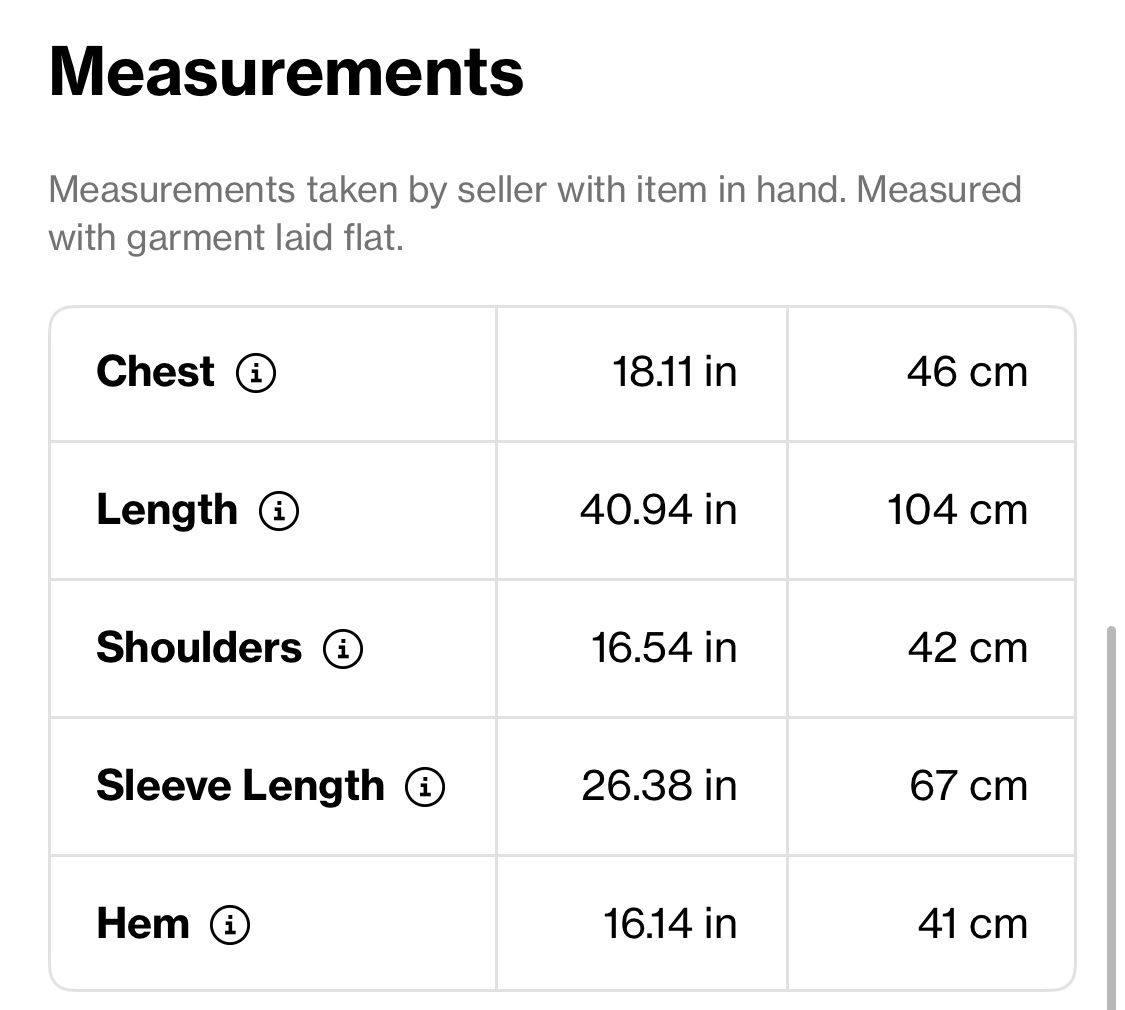This screenshot has height=1010, width=1125.
Task: Click the 18.11 in chest value
Action: tap(674, 372)
